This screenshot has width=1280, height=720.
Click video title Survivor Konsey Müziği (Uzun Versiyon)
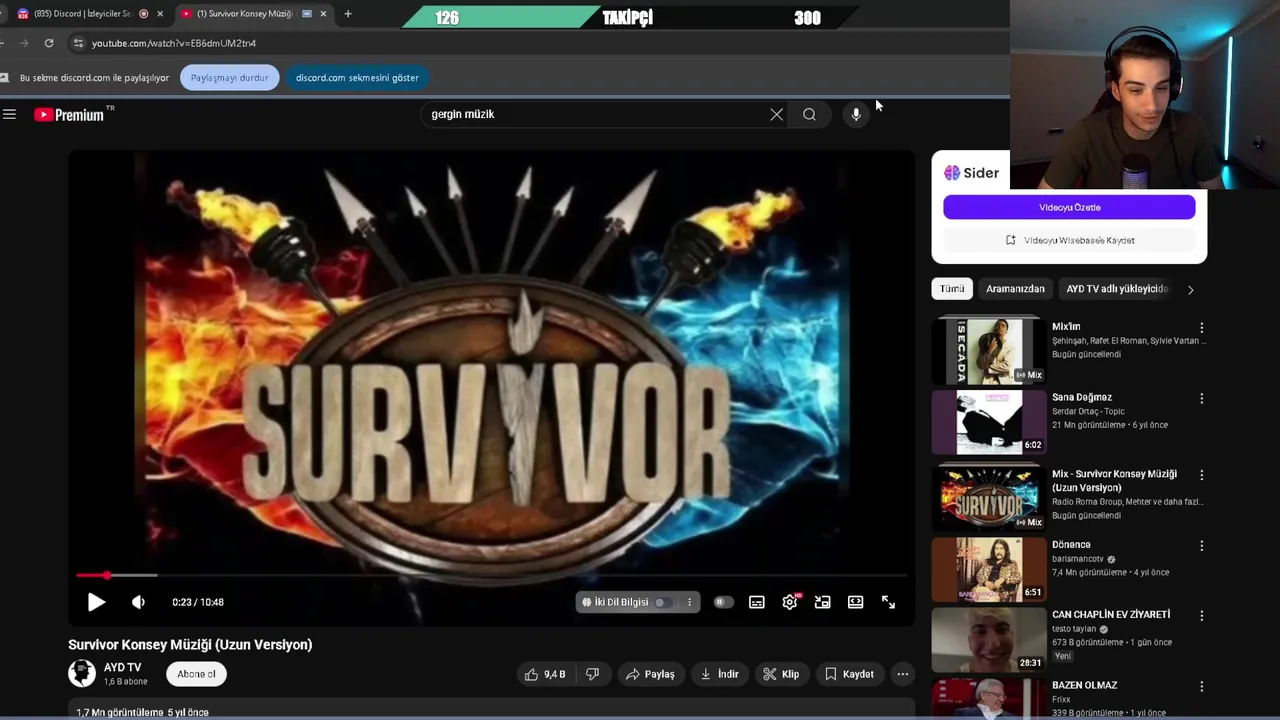190,645
